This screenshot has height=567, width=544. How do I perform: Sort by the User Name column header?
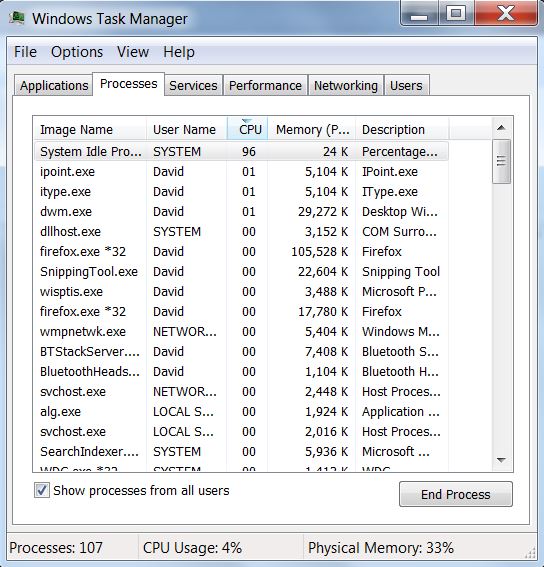click(187, 129)
